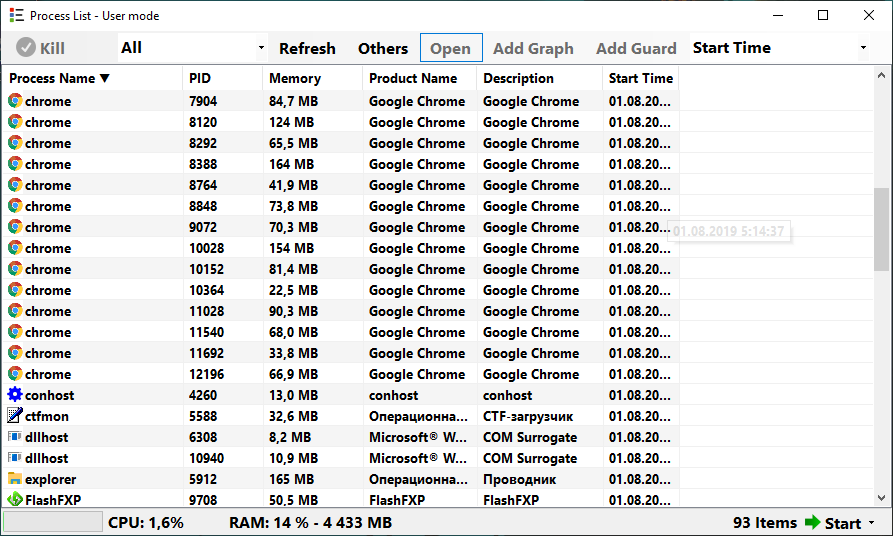Image resolution: width=893 pixels, height=536 pixels.
Task: Click Chrome icon of PID 8848 row
Action: pyautogui.click(x=15, y=206)
